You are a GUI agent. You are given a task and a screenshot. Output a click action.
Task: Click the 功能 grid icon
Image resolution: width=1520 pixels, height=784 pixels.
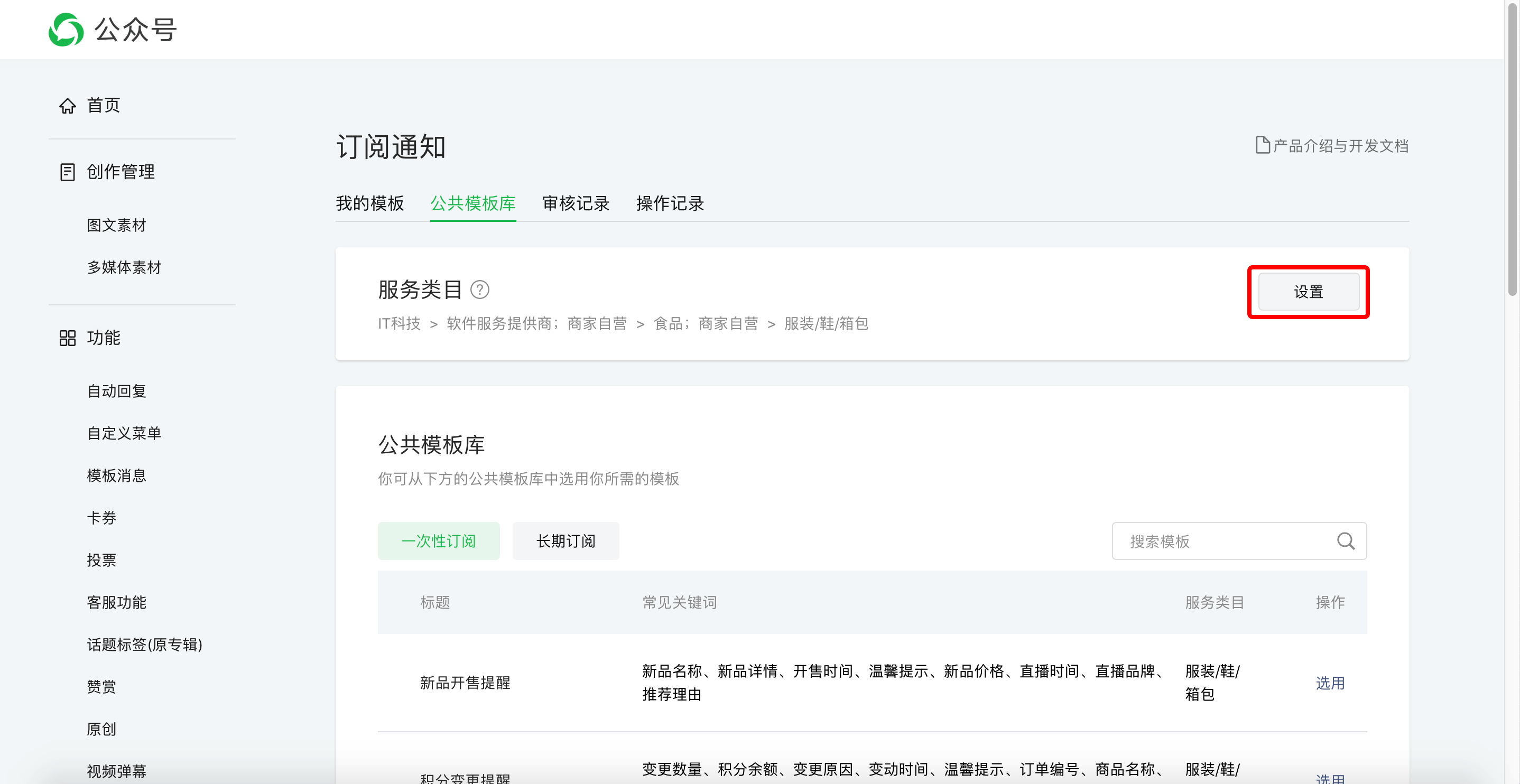67,338
